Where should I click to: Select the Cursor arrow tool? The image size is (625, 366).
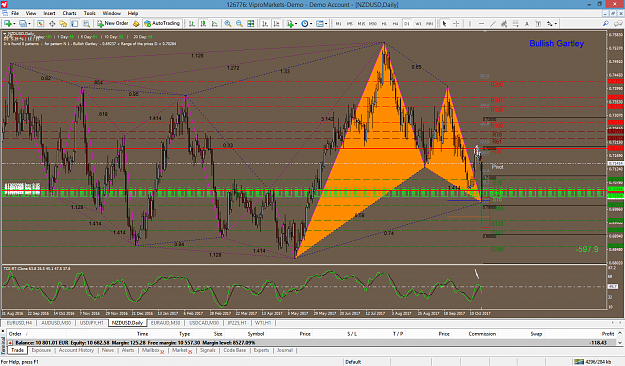(444, 24)
